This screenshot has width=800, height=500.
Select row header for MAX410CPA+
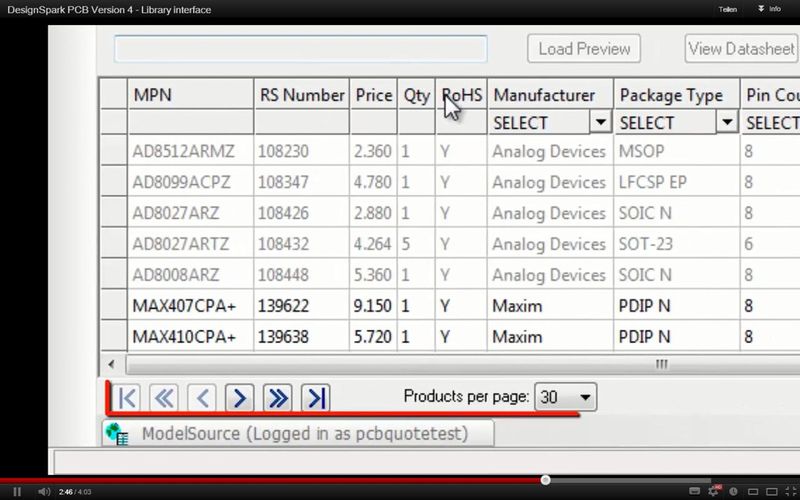tap(114, 336)
